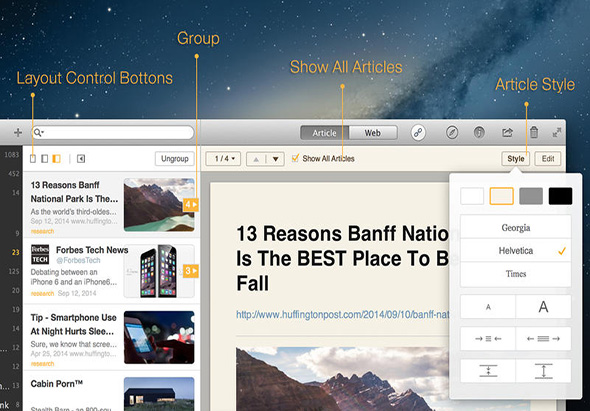This screenshot has height=411, width=590.
Task: Increase font size with large A
Action: (543, 307)
